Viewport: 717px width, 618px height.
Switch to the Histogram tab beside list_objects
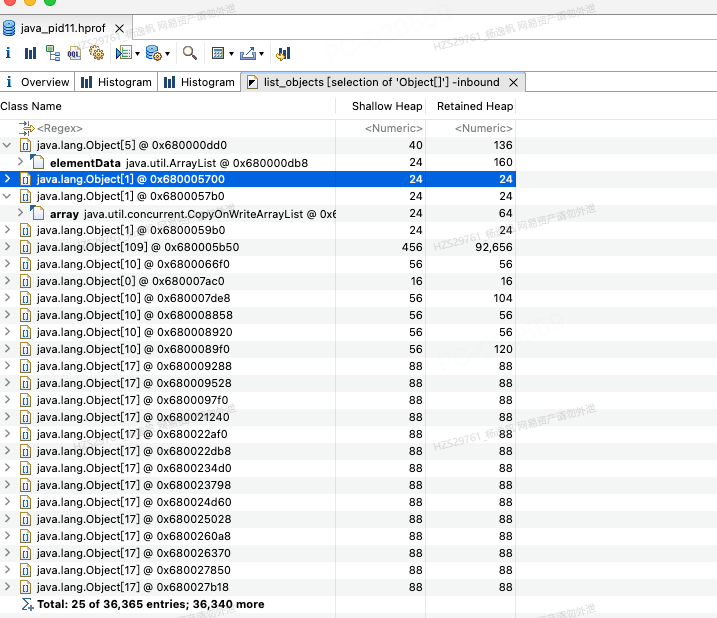[199, 82]
